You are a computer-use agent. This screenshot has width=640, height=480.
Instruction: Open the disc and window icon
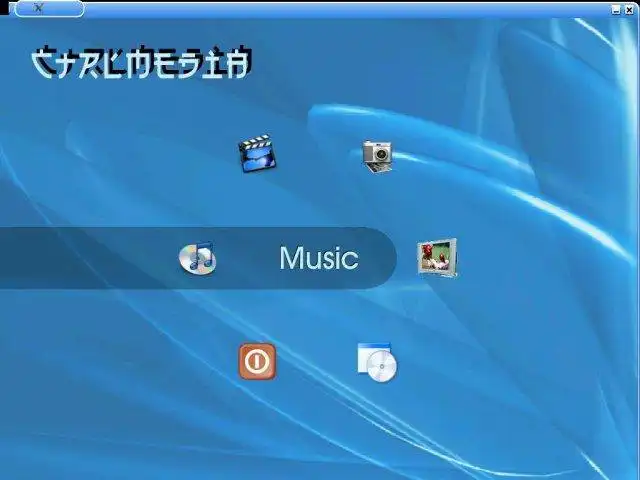pos(377,362)
